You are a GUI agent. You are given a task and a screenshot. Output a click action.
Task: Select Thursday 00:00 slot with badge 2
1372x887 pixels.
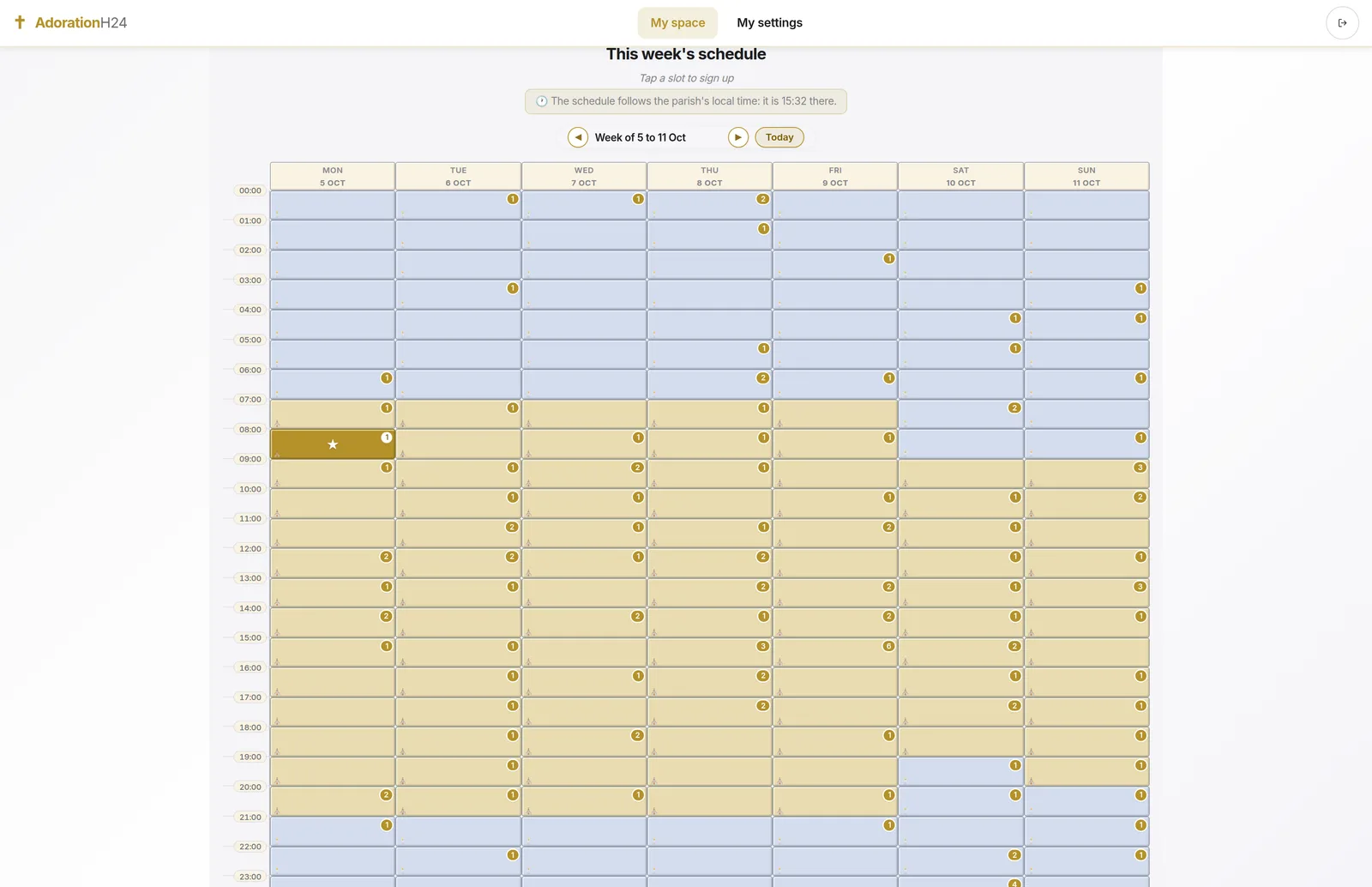click(x=709, y=205)
